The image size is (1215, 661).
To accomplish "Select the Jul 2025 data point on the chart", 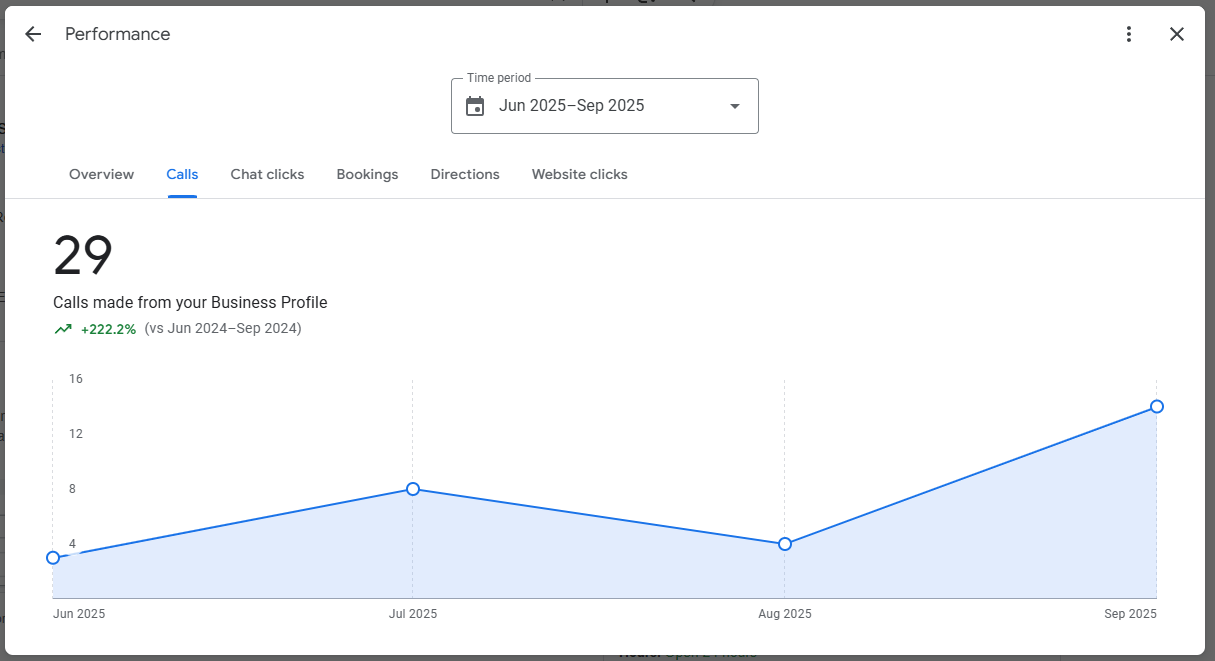I will (413, 489).
